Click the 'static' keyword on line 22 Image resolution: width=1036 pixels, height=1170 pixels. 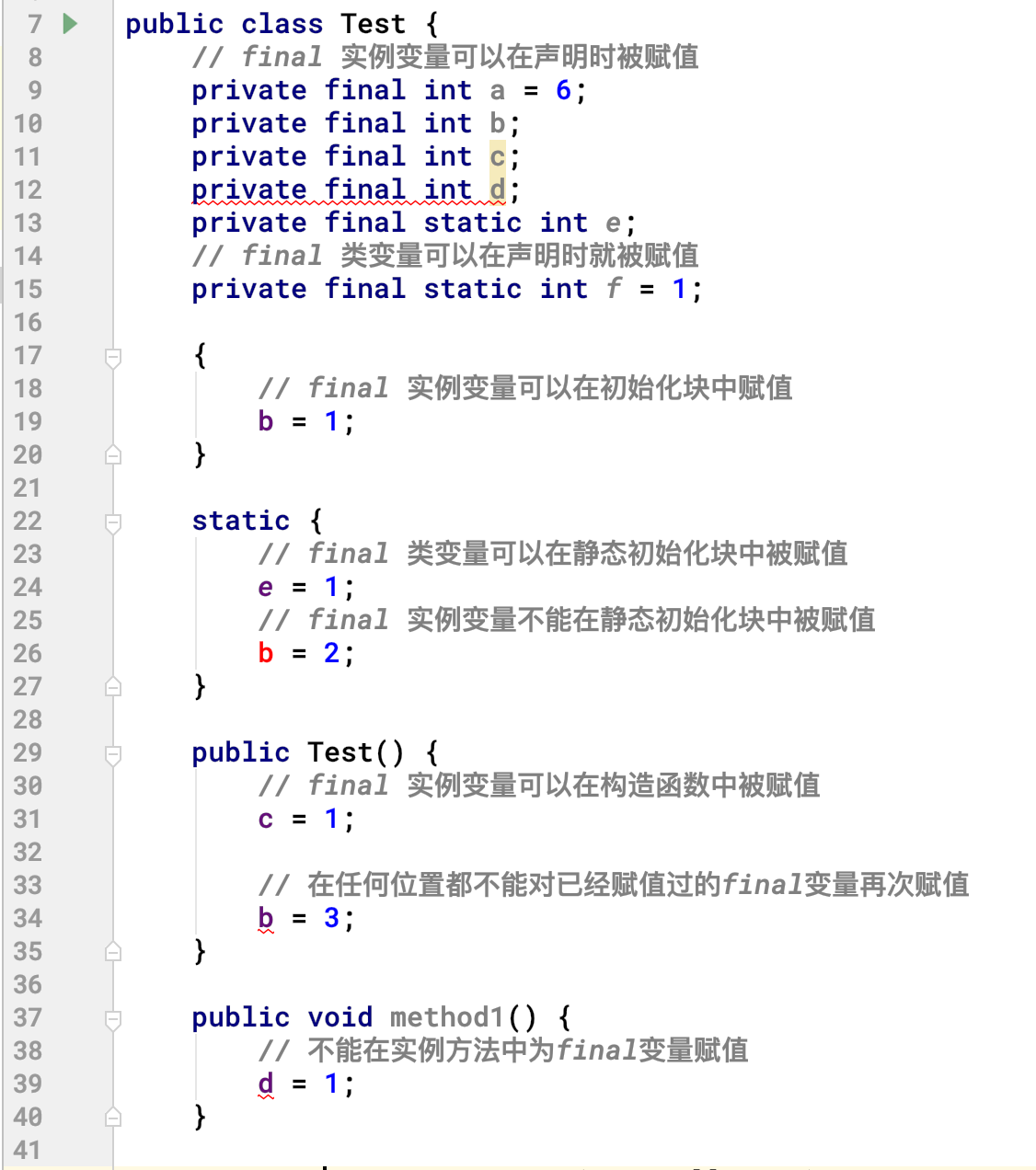[x=240, y=521]
